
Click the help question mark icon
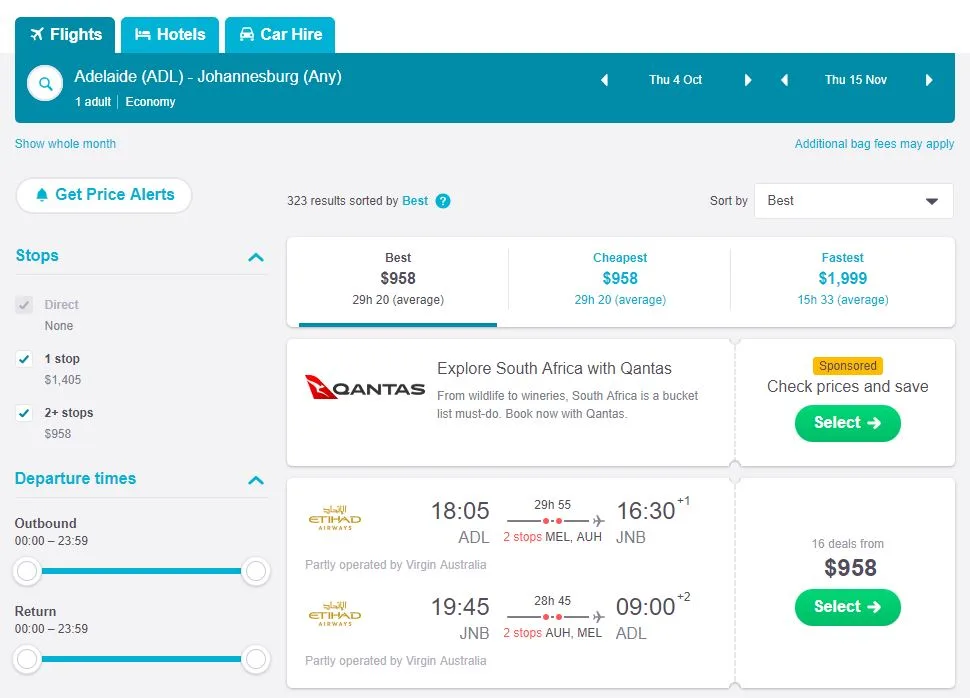[x=443, y=201]
